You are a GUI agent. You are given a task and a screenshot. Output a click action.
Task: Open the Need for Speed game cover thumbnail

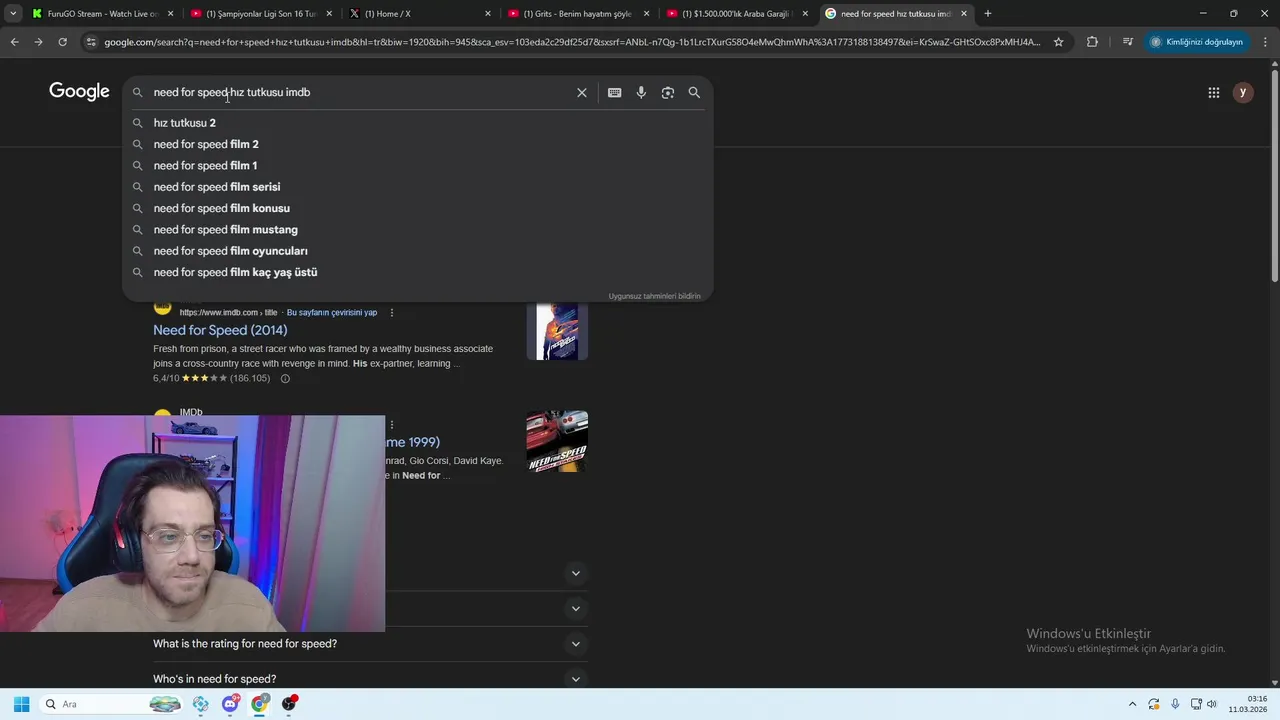(x=557, y=441)
